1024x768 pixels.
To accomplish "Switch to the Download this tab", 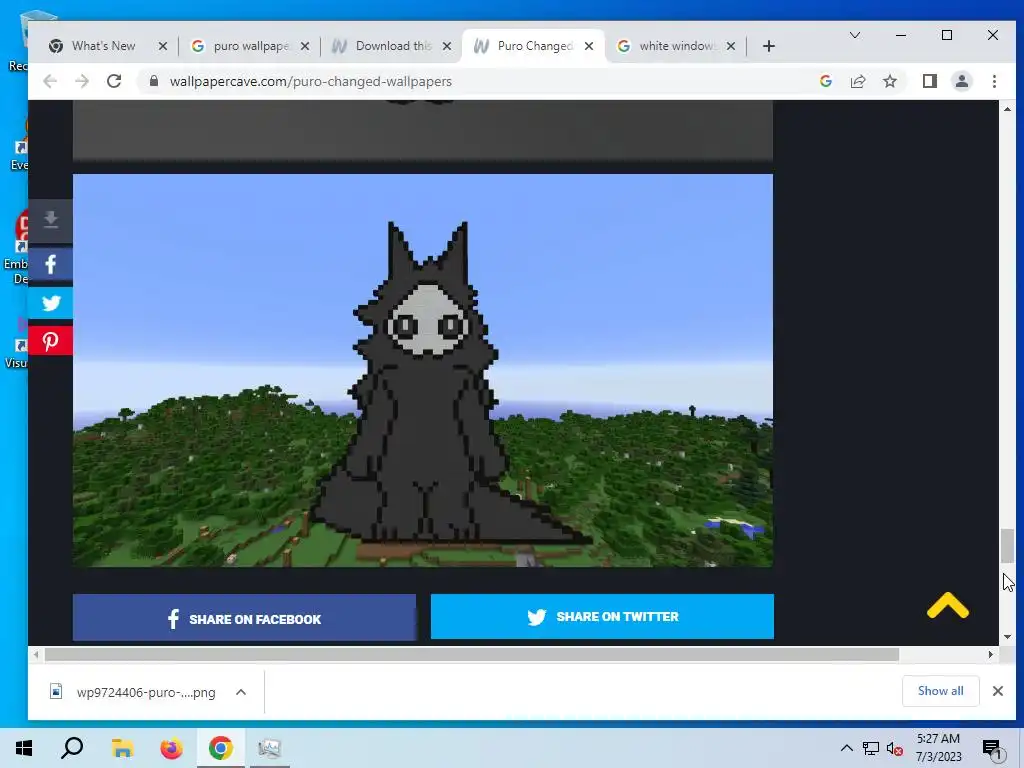I will click(x=392, y=46).
